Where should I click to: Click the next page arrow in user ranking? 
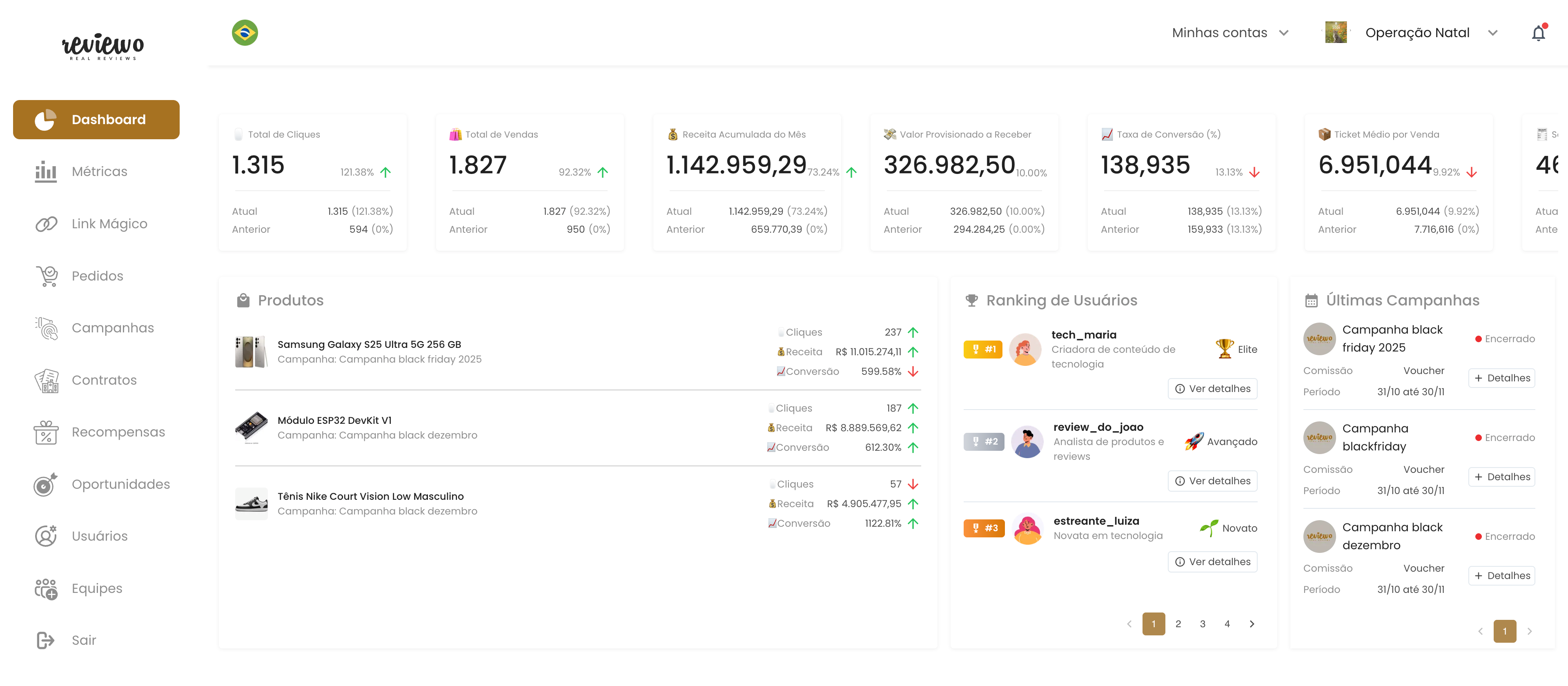tap(1252, 623)
